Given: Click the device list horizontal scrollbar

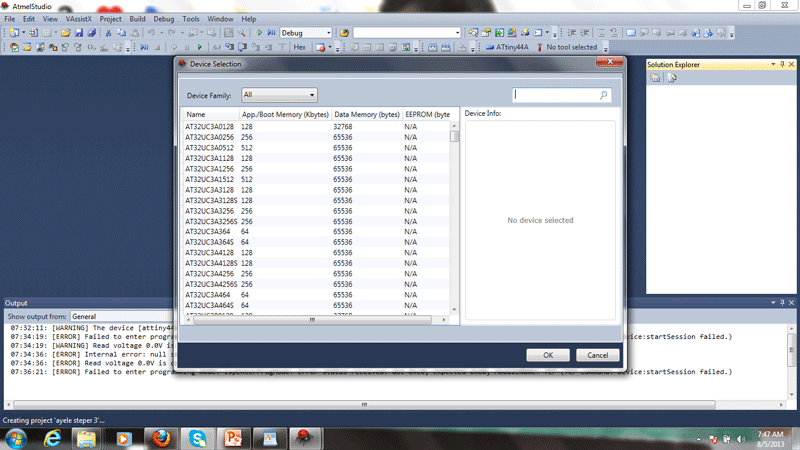Looking at the screenshot, I should coord(312,319).
